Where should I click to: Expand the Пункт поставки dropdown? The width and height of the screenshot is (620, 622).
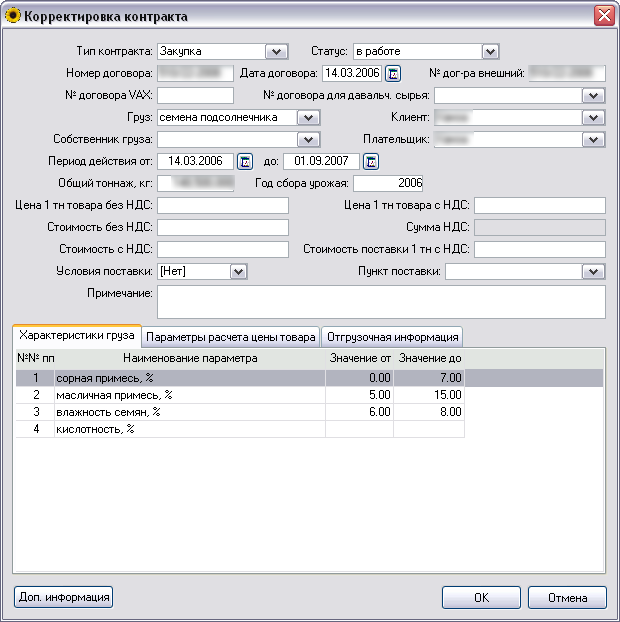coord(594,271)
